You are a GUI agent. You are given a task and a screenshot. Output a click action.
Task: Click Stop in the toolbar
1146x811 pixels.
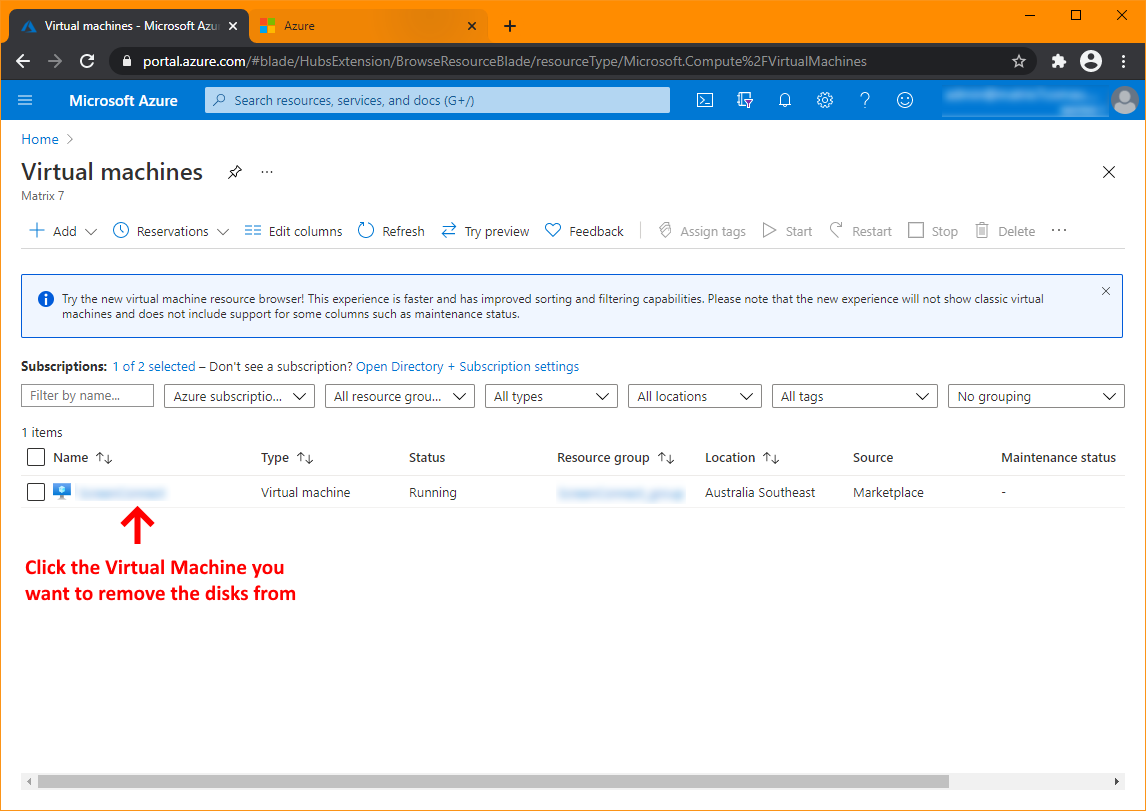click(933, 231)
